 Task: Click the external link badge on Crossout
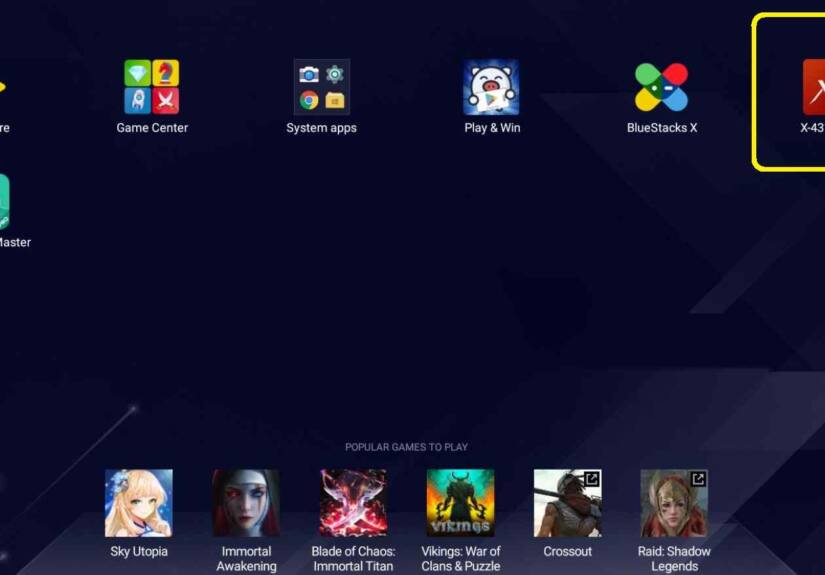pyautogui.click(x=591, y=479)
